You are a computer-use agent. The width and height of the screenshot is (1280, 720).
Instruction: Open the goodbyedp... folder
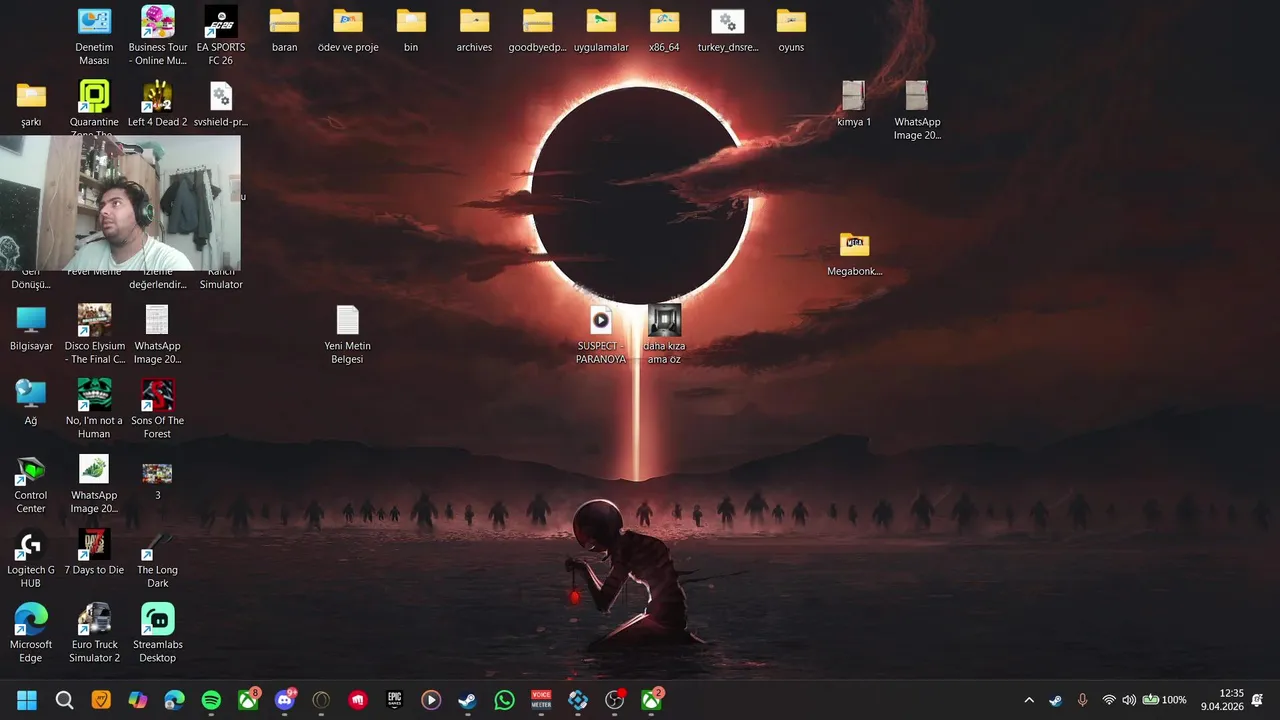538,30
